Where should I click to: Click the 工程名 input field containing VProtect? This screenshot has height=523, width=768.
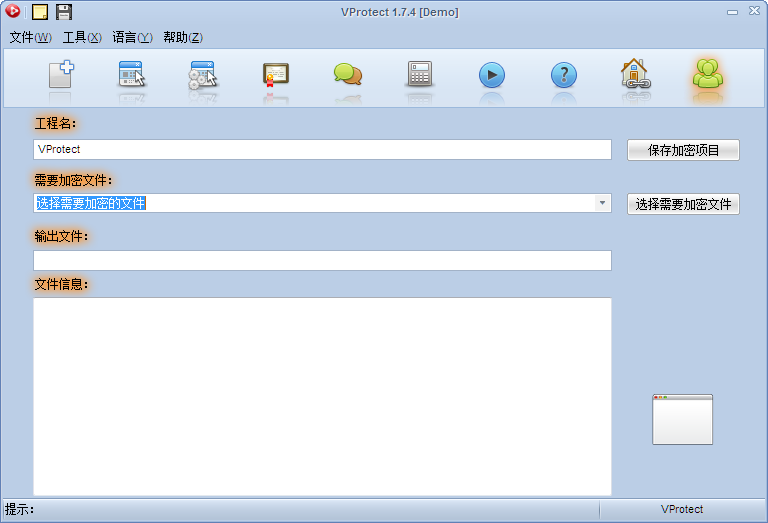coord(322,149)
